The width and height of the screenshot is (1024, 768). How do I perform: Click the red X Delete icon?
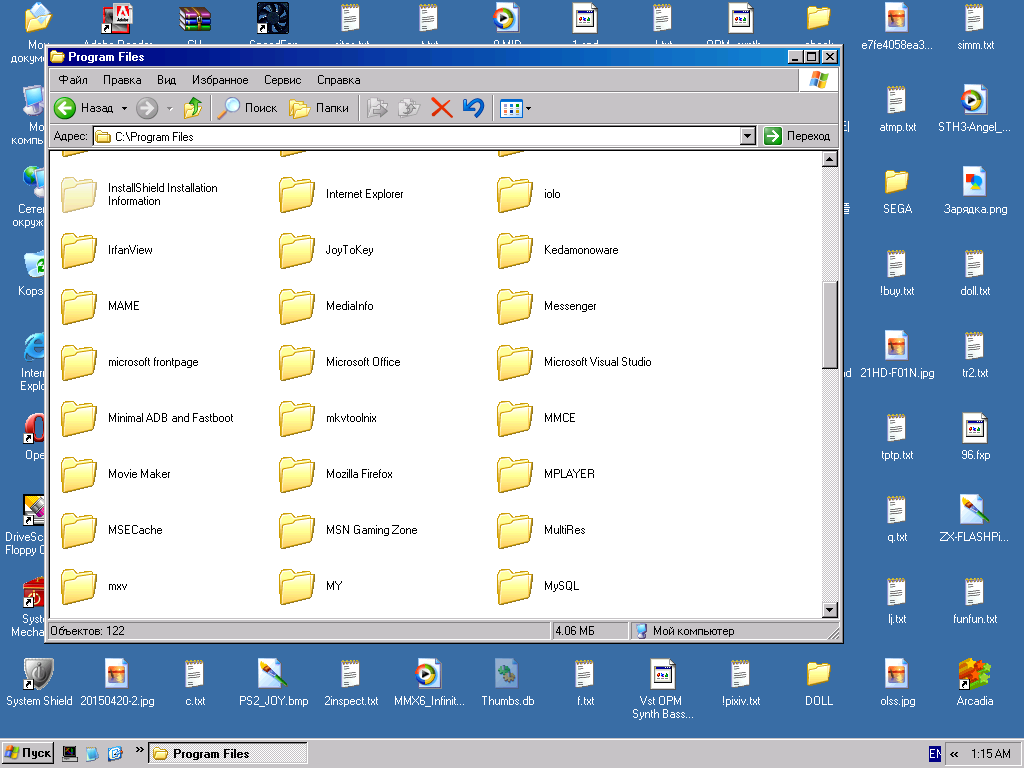[441, 108]
